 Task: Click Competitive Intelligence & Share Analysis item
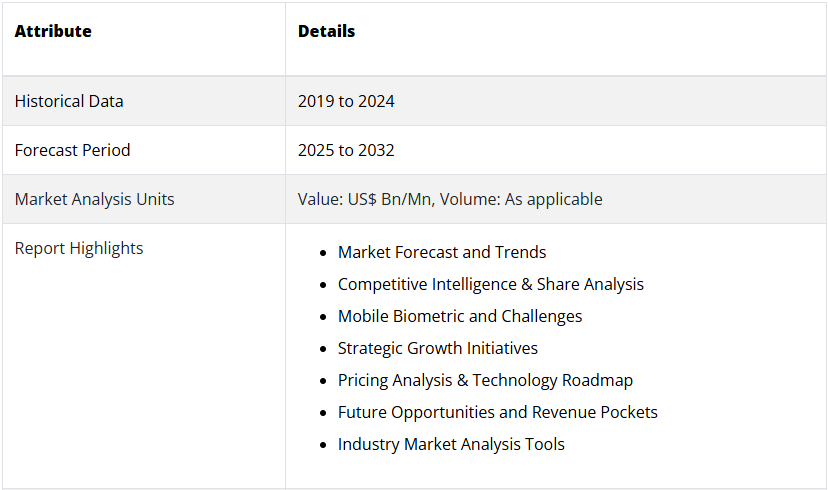tap(491, 284)
